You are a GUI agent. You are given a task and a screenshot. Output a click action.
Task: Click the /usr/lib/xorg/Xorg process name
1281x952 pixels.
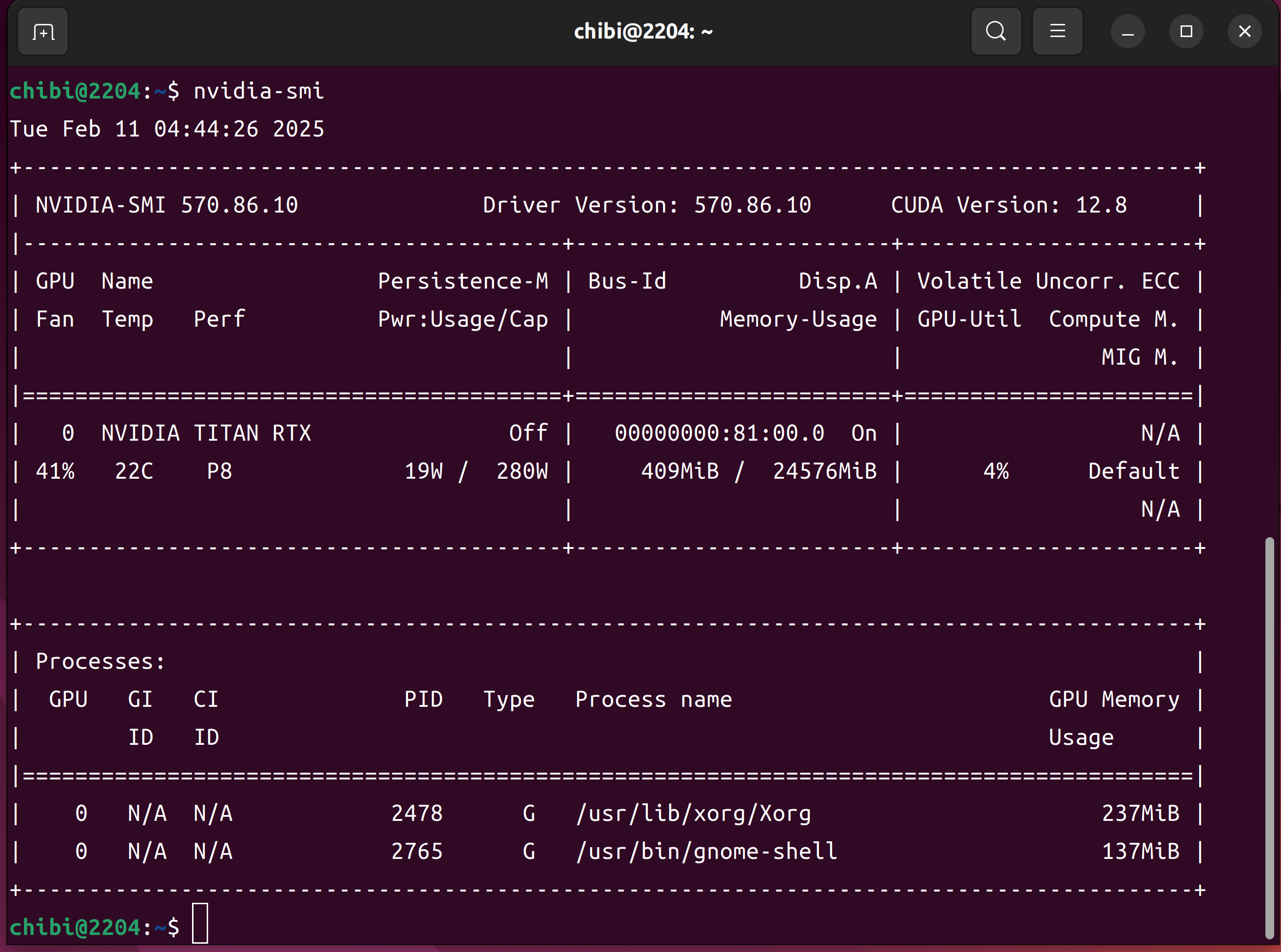[x=694, y=814]
